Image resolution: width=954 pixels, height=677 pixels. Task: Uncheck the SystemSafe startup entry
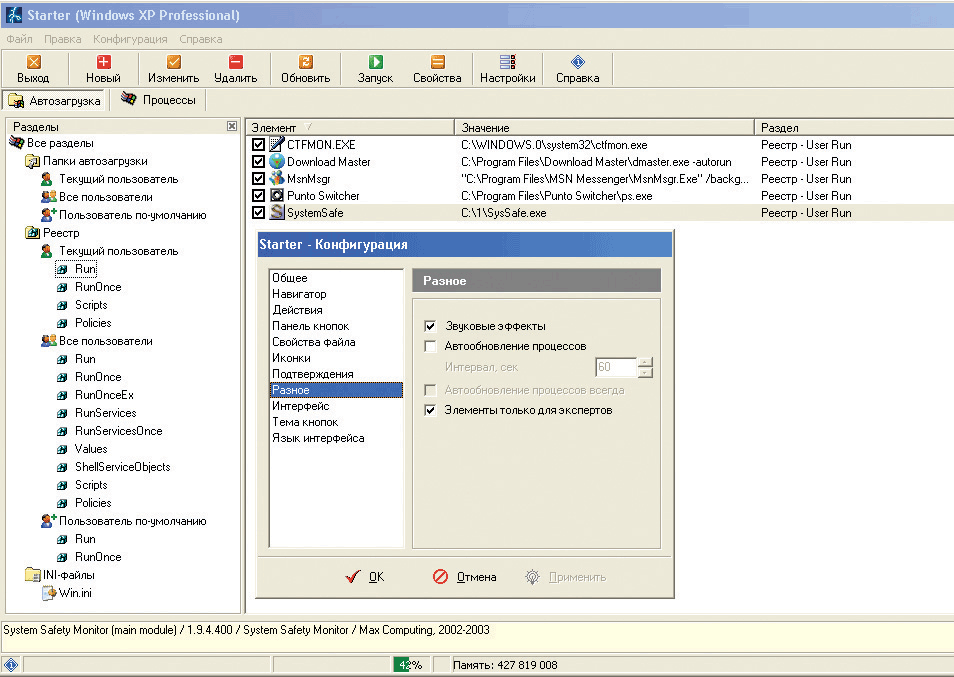(x=259, y=213)
